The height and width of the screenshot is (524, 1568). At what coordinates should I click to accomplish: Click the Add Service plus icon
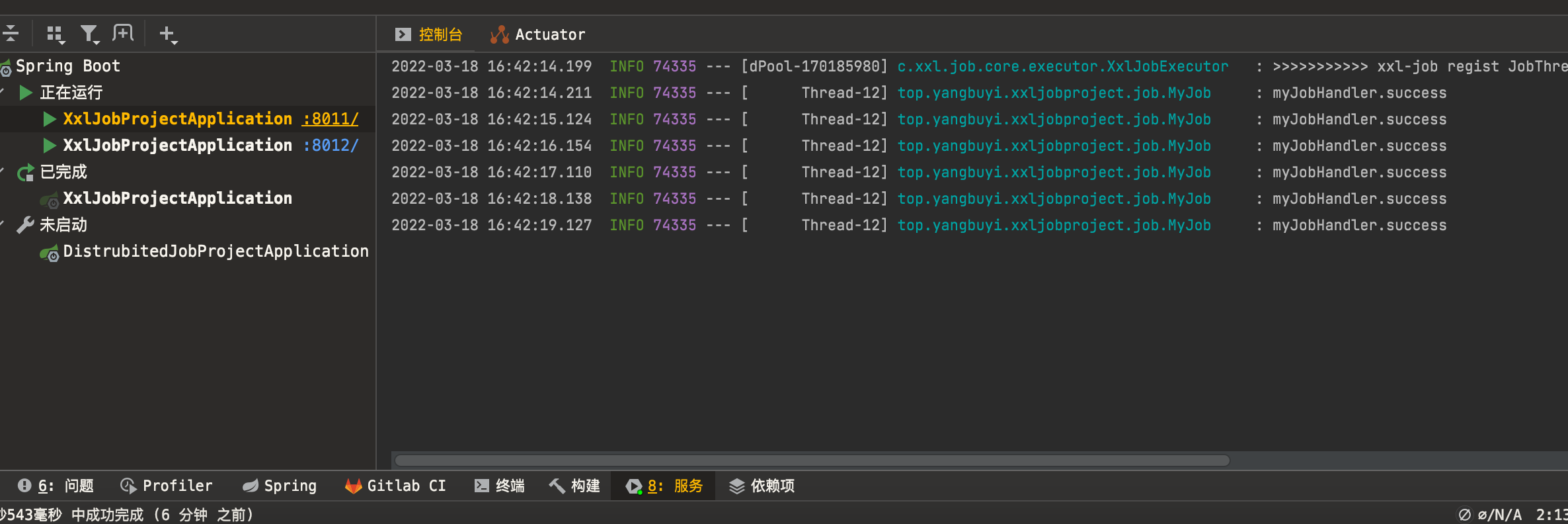click(x=168, y=34)
